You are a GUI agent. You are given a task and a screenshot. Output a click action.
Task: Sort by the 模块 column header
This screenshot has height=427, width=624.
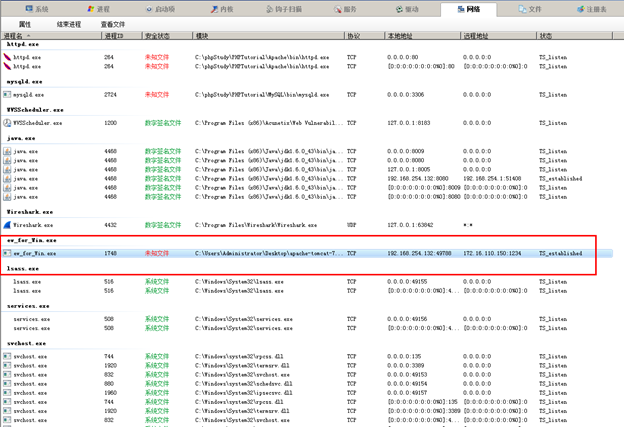(x=268, y=36)
